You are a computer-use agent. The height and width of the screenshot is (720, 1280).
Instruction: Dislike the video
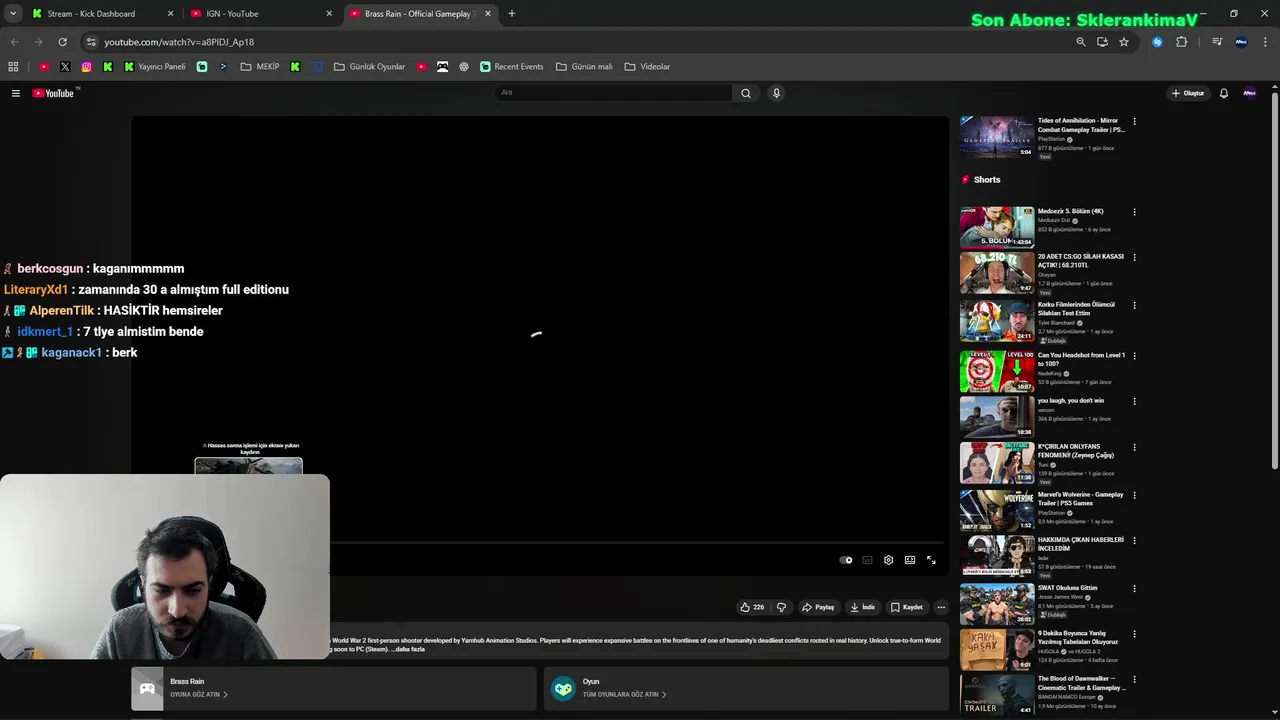[x=781, y=607]
